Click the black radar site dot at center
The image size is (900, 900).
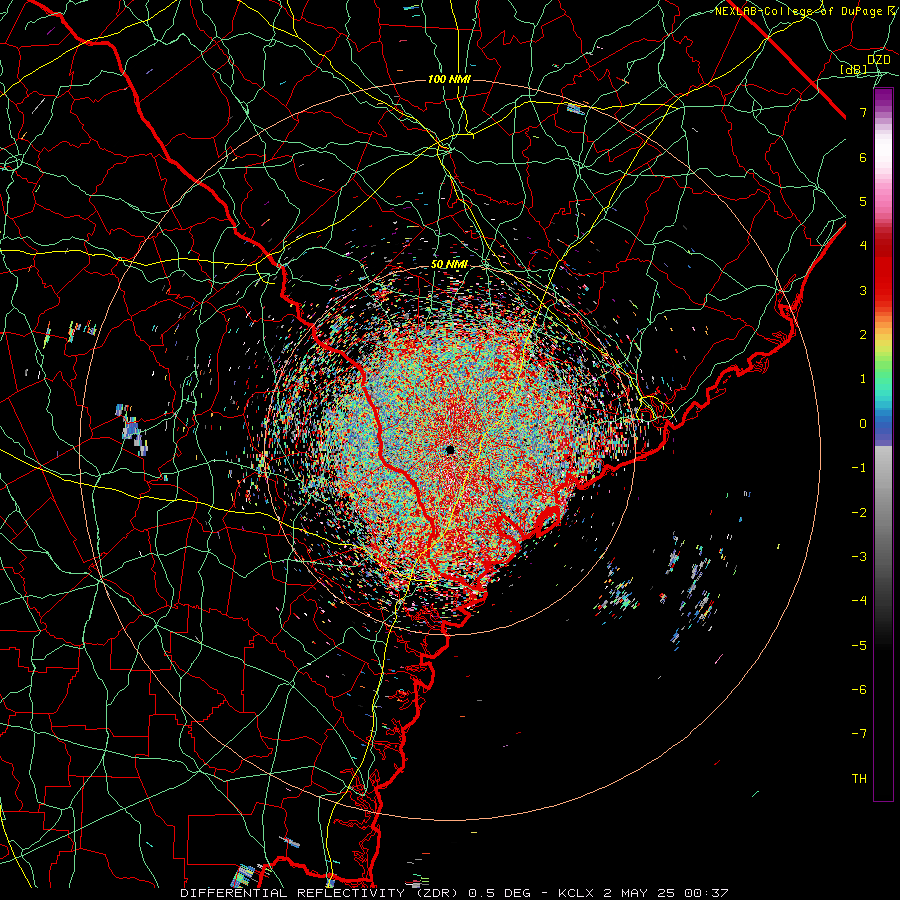(x=450, y=450)
